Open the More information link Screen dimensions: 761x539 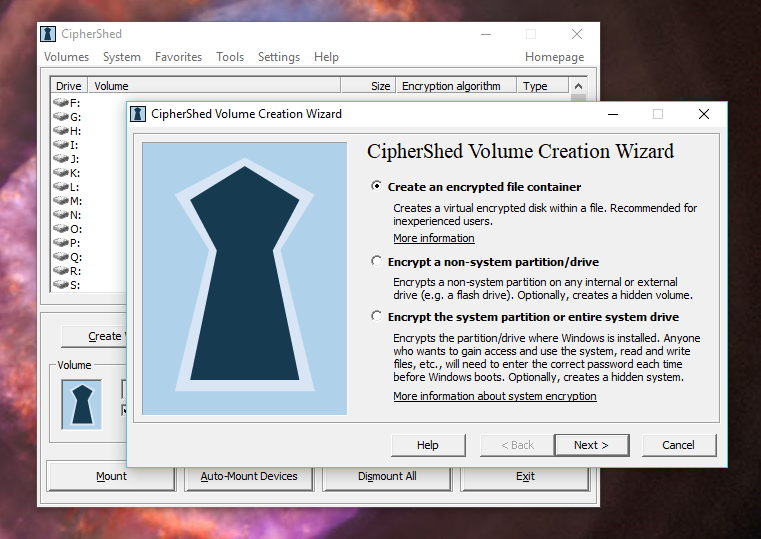(x=434, y=238)
